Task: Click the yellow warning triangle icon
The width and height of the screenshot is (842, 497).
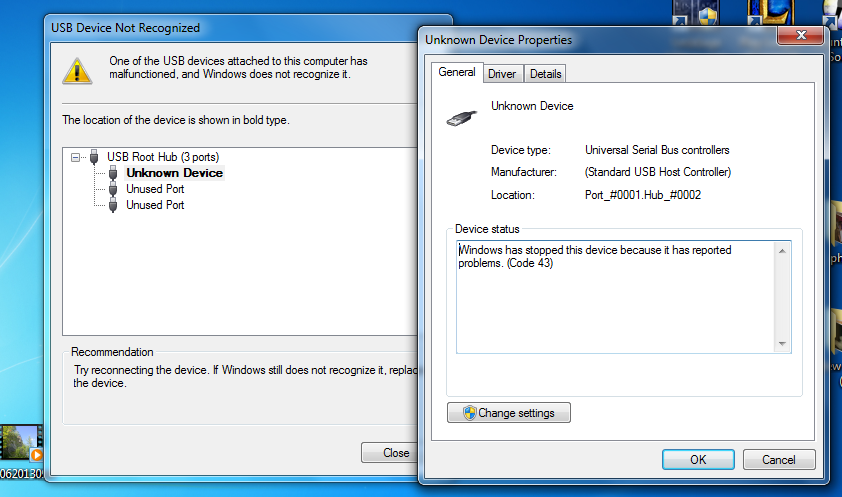Action: coord(77,71)
